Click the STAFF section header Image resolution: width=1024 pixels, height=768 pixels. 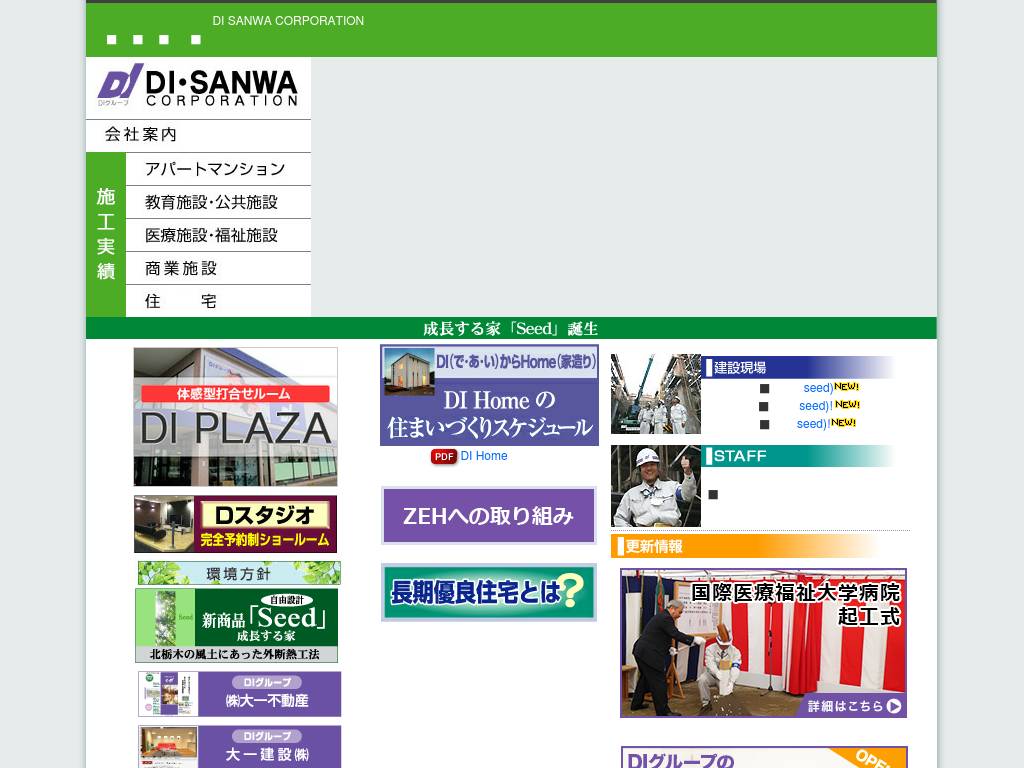pyautogui.click(x=798, y=456)
